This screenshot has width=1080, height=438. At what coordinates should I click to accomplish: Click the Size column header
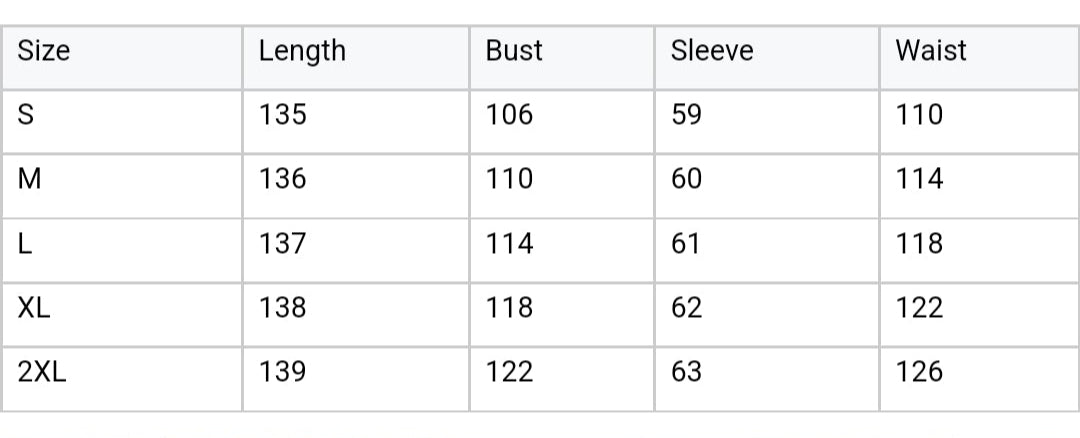(x=45, y=51)
